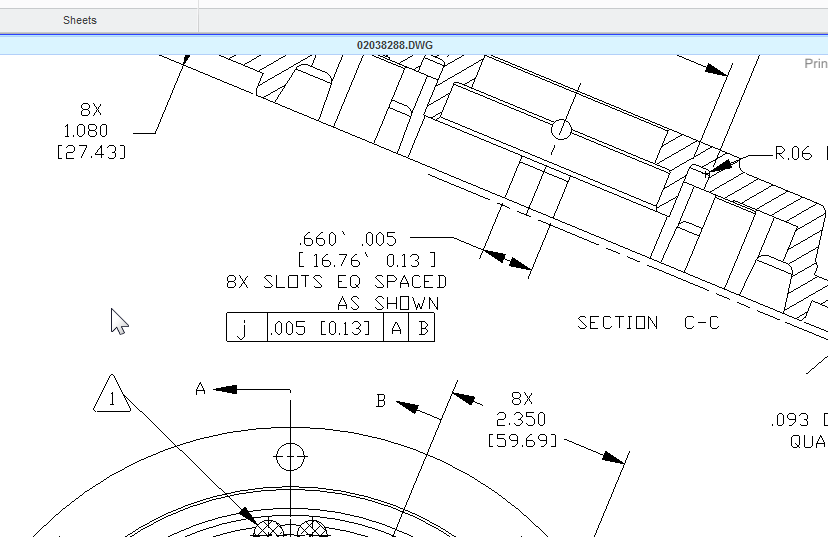
Task: Click the centered hole circle under section line A
Action: pyautogui.click(x=290, y=456)
